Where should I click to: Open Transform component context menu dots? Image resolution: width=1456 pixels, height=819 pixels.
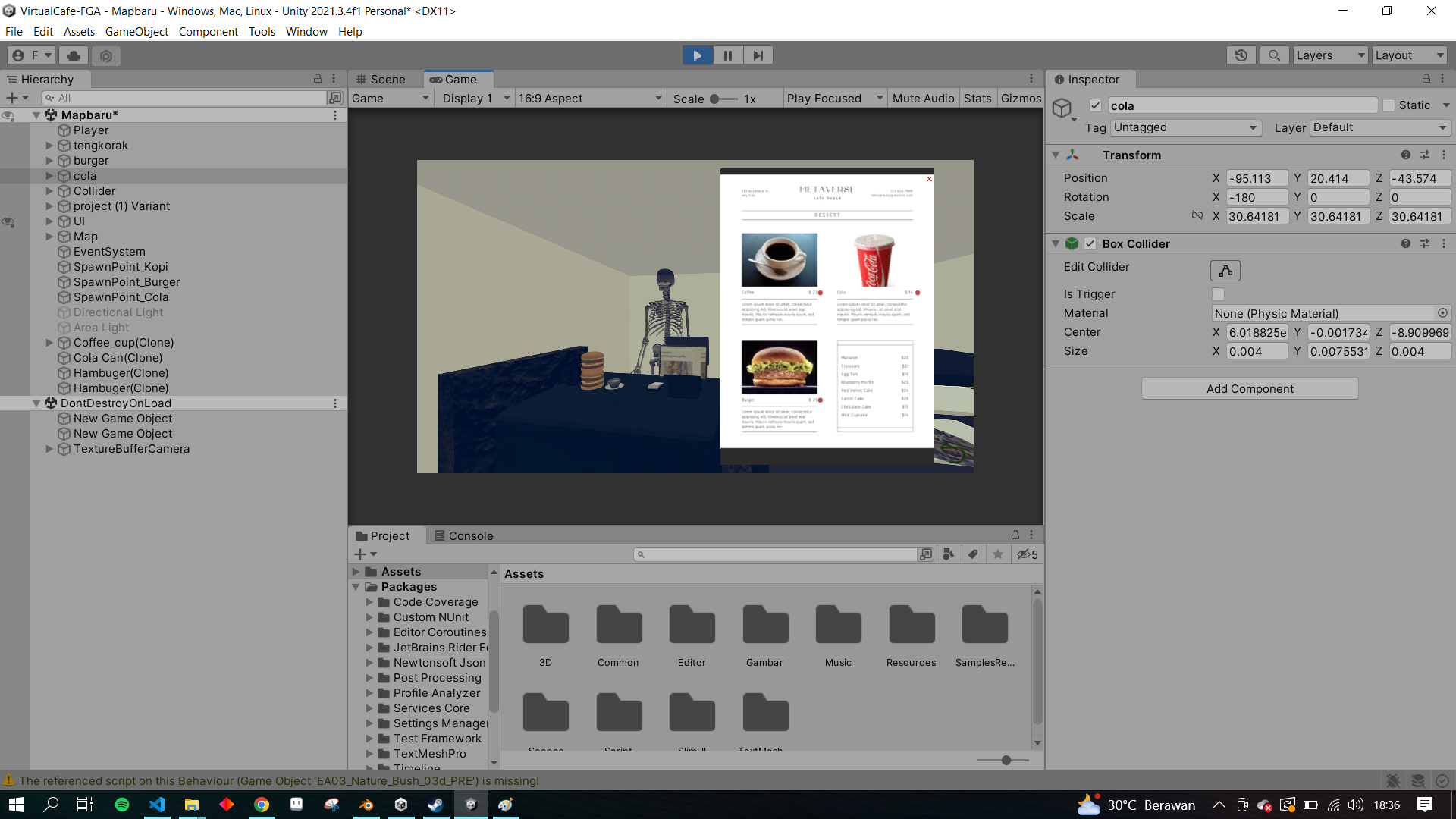[1444, 155]
